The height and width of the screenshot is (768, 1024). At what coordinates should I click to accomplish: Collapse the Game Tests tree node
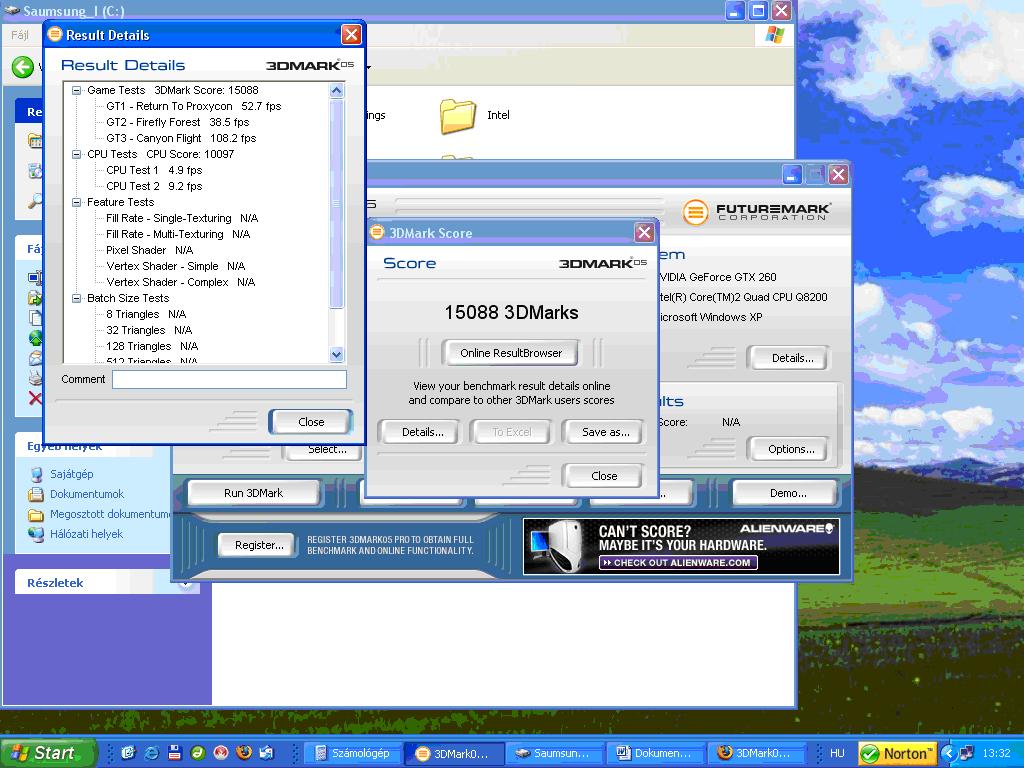[x=76, y=90]
